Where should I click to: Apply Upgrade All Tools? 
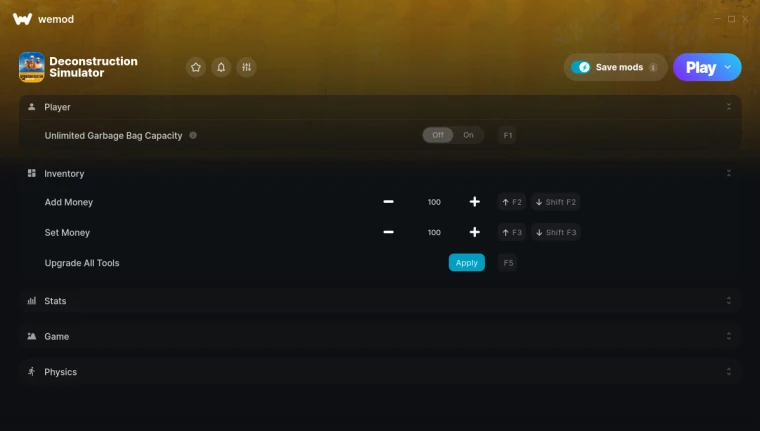[x=466, y=263]
